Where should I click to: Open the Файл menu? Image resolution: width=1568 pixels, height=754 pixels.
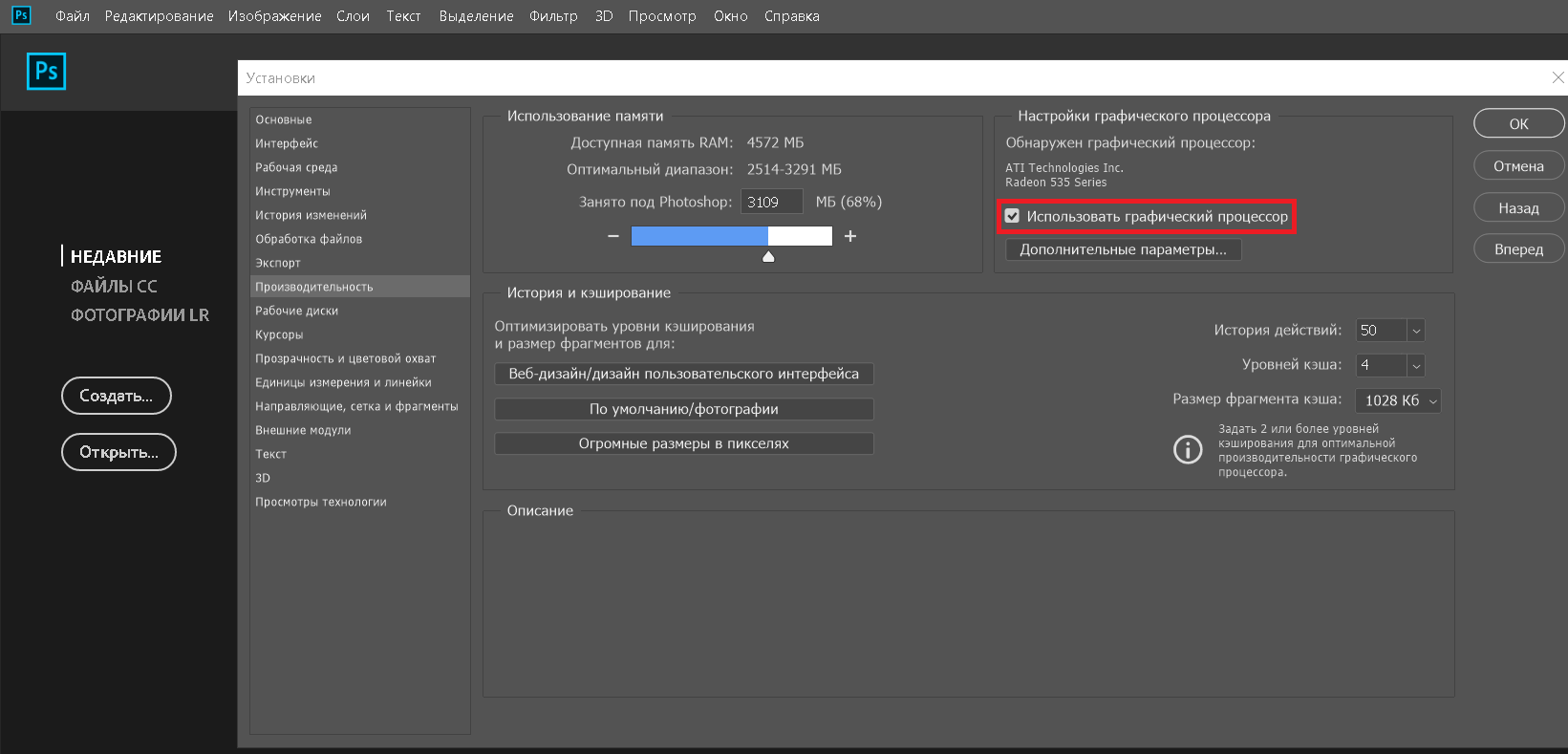point(73,16)
